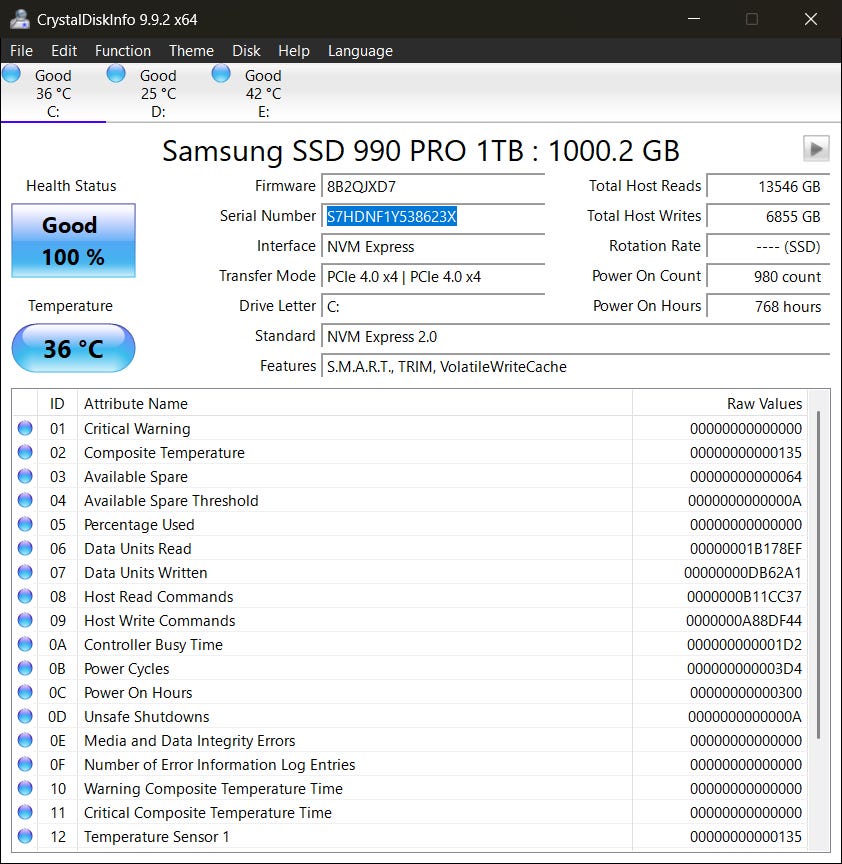Click status orb for Data Units Written row
842x864 pixels.
pyautogui.click(x=25, y=572)
